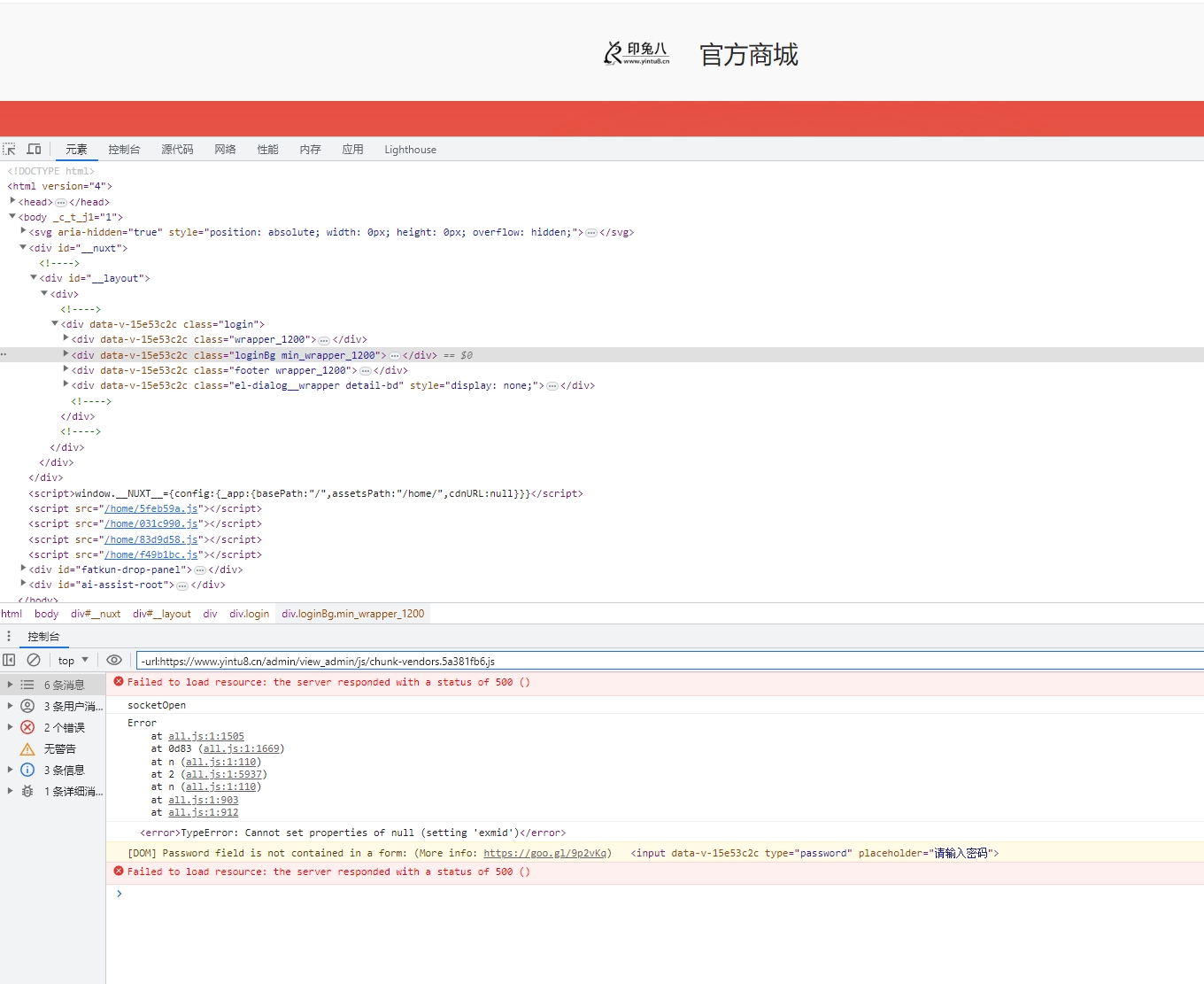The image size is (1204, 984).
Task: Collapse the div class login node
Action: 55,323
